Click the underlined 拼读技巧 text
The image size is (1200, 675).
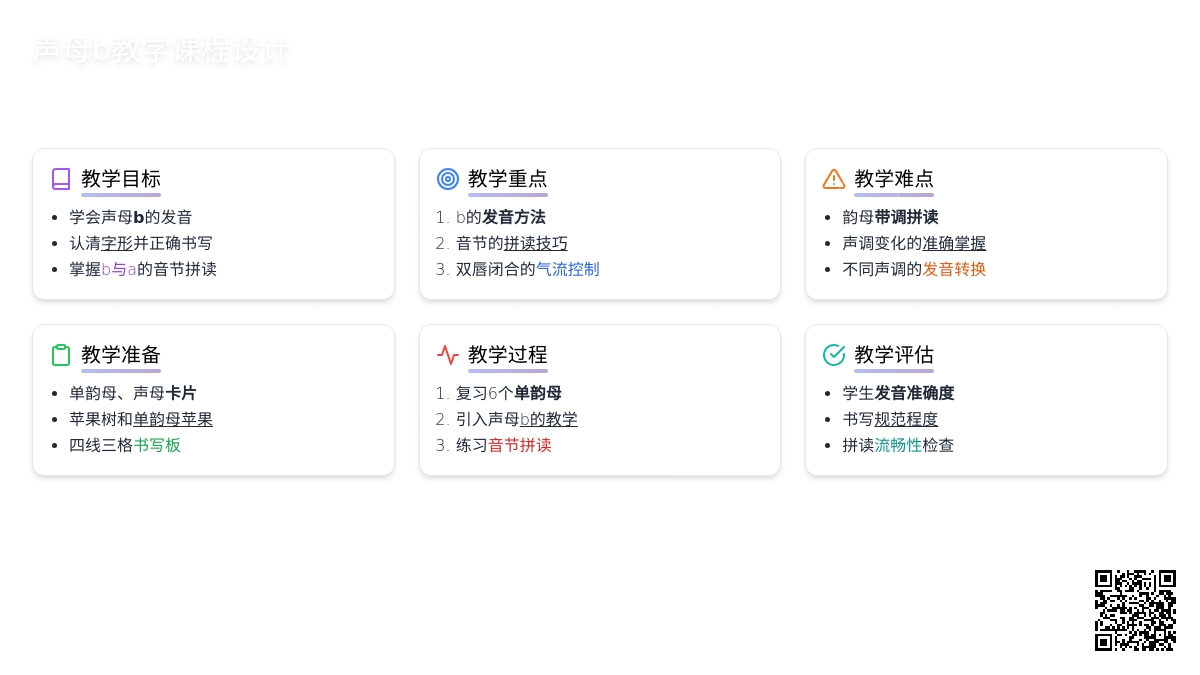(536, 243)
